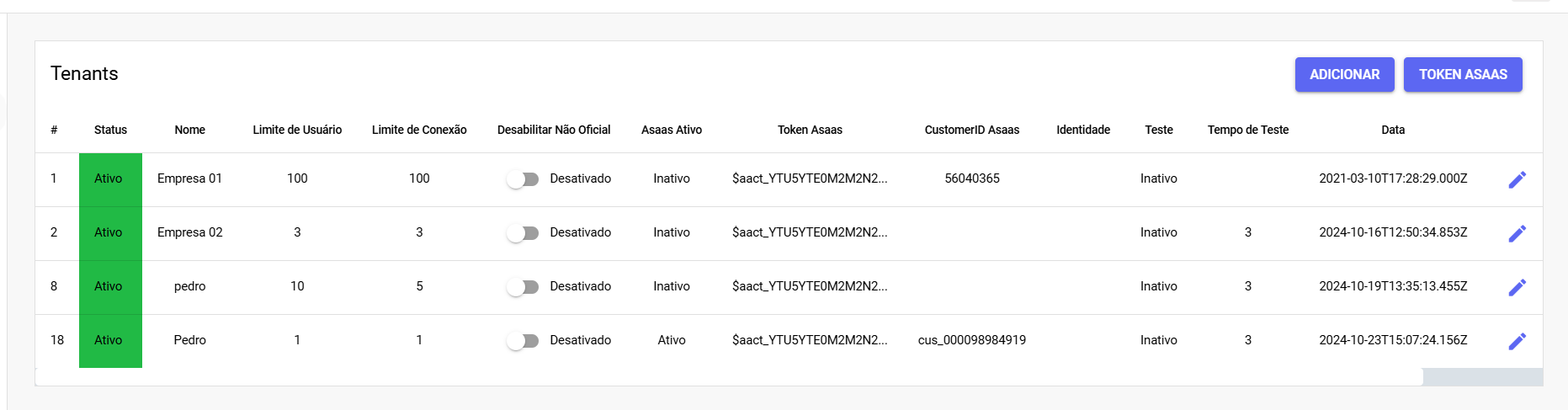The height and width of the screenshot is (410, 1568).
Task: Open the TOKEN ASAAS button
Action: point(1462,74)
